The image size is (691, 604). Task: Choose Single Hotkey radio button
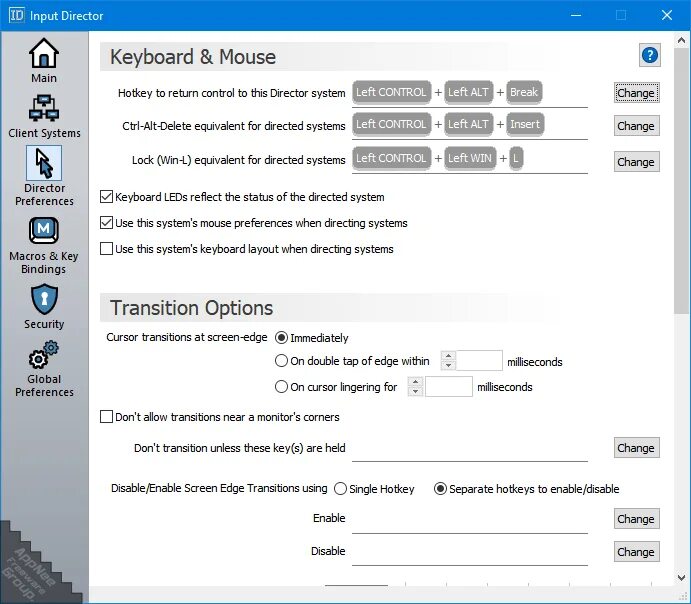[340, 489]
